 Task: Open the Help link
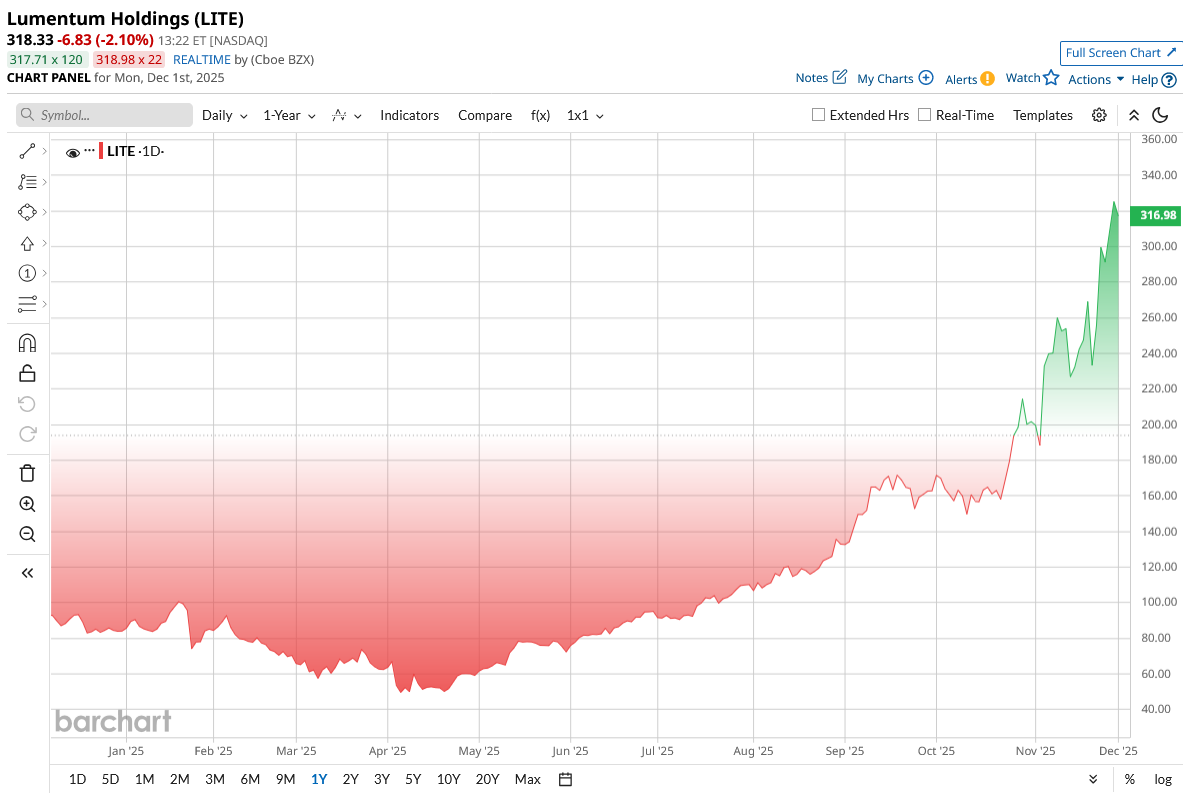click(1154, 79)
